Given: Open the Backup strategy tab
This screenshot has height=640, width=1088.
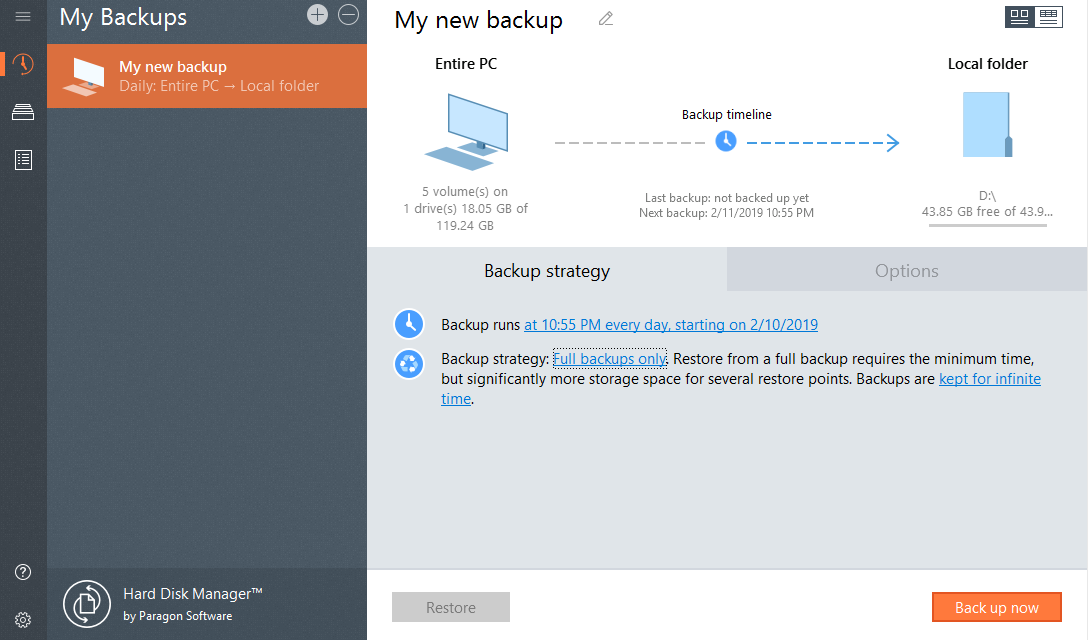Looking at the screenshot, I should [x=546, y=270].
